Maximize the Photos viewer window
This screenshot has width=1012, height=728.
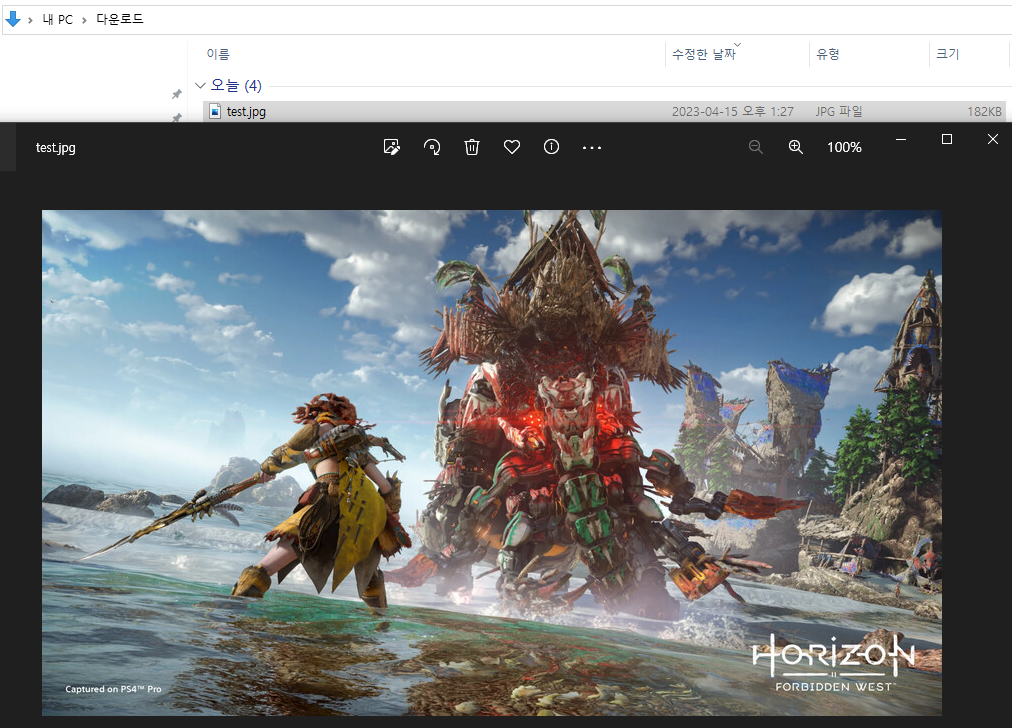[947, 139]
